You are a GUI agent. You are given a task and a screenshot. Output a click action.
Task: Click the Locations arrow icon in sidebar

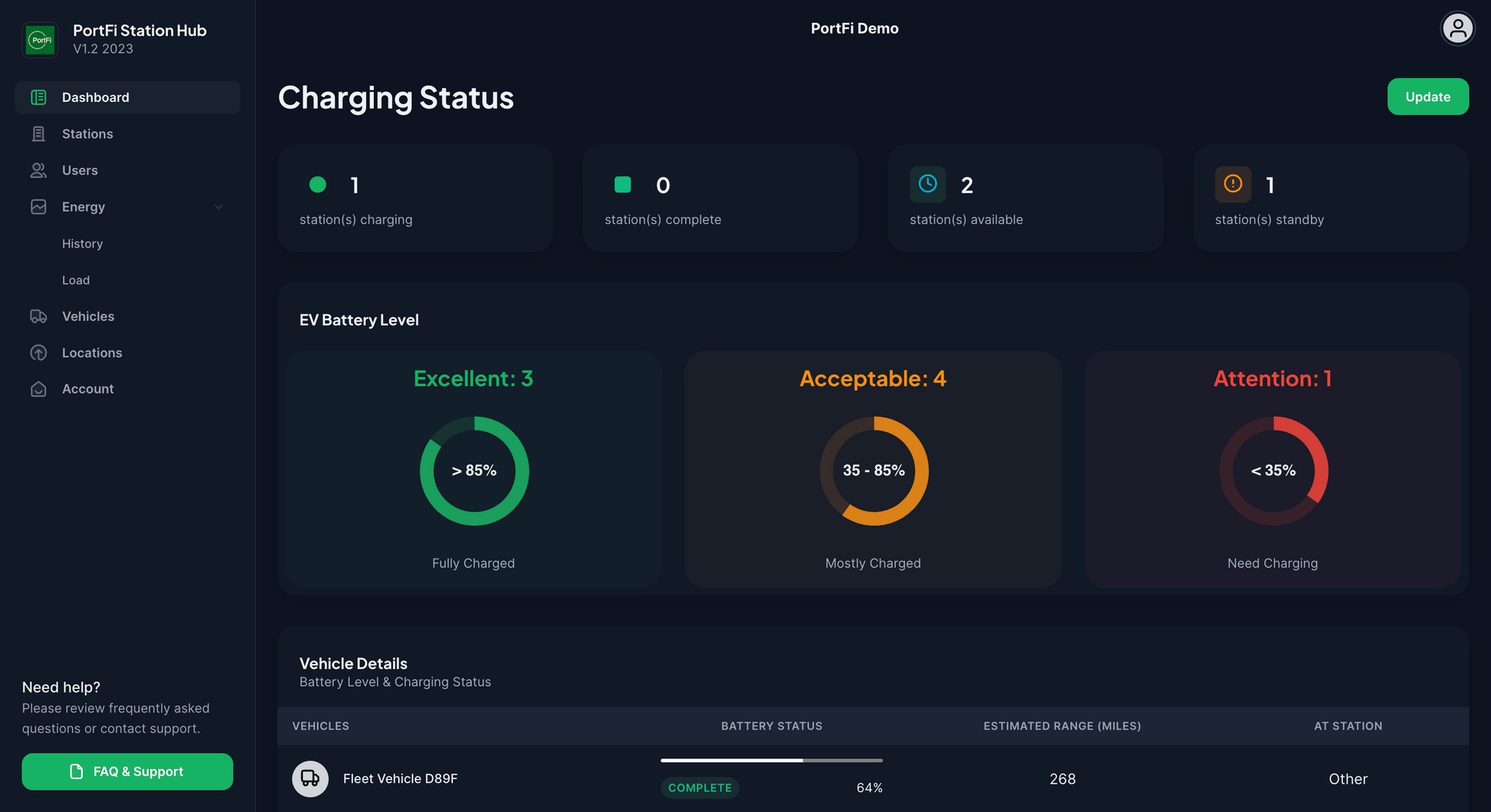[x=38, y=353]
